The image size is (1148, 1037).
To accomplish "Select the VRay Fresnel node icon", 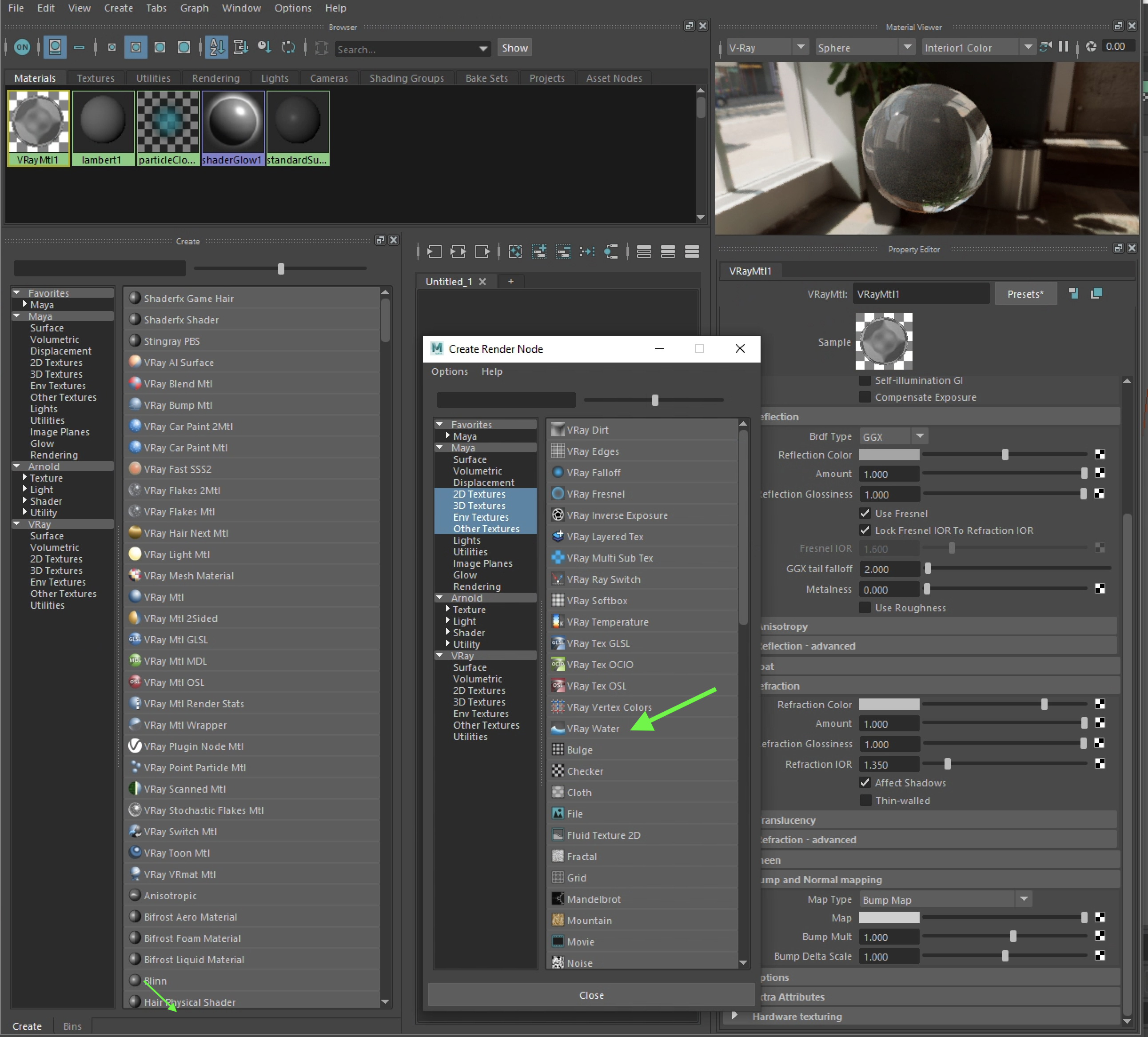I will pos(558,494).
